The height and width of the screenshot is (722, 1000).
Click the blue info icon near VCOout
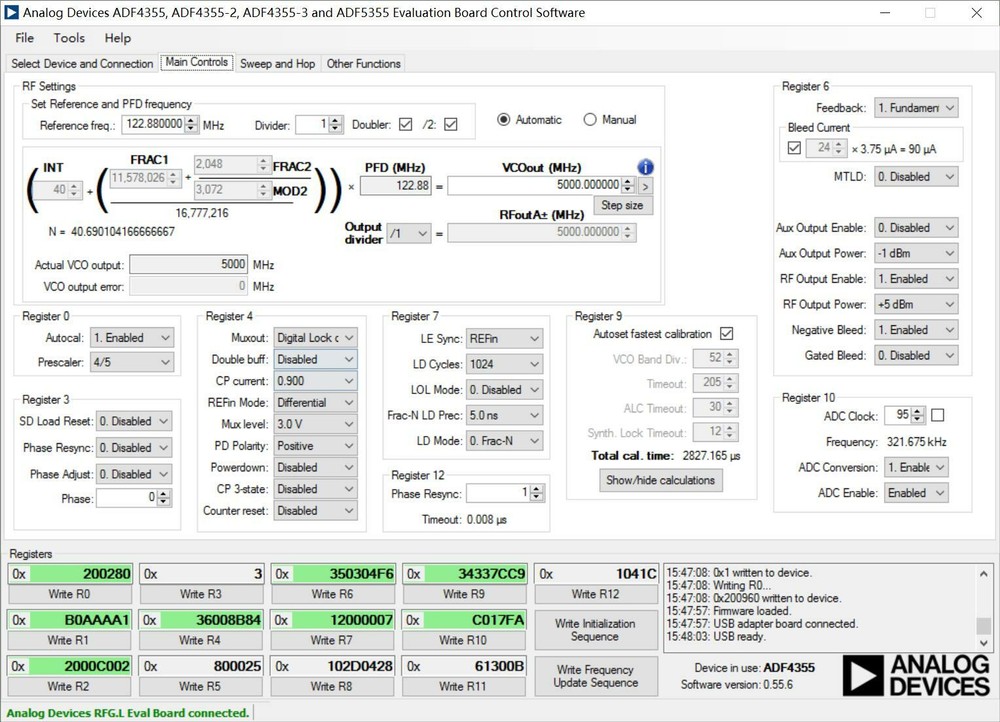(645, 167)
